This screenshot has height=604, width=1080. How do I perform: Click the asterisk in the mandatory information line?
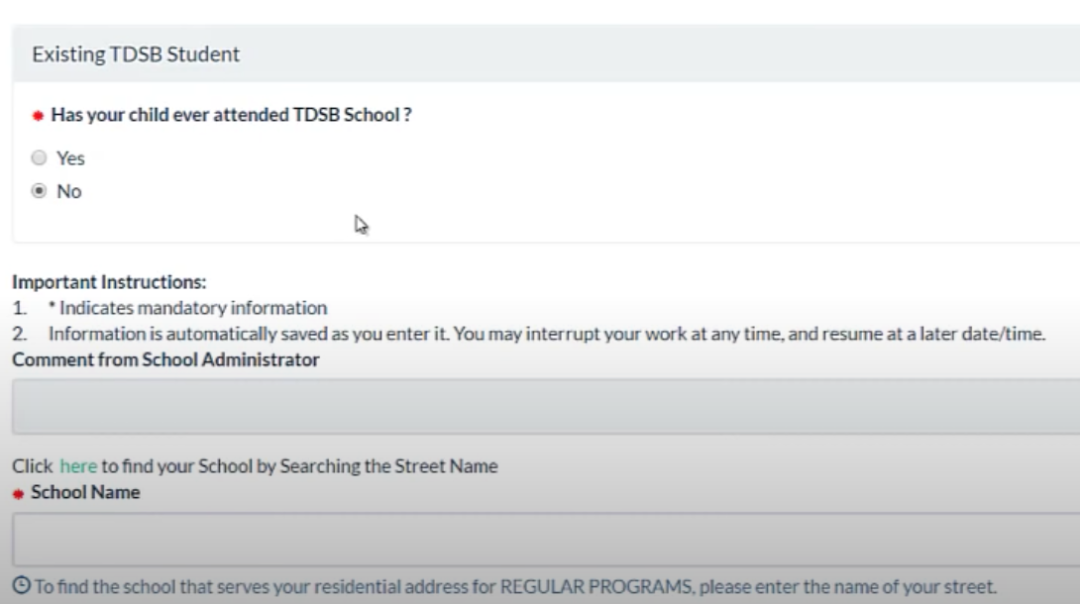point(51,306)
